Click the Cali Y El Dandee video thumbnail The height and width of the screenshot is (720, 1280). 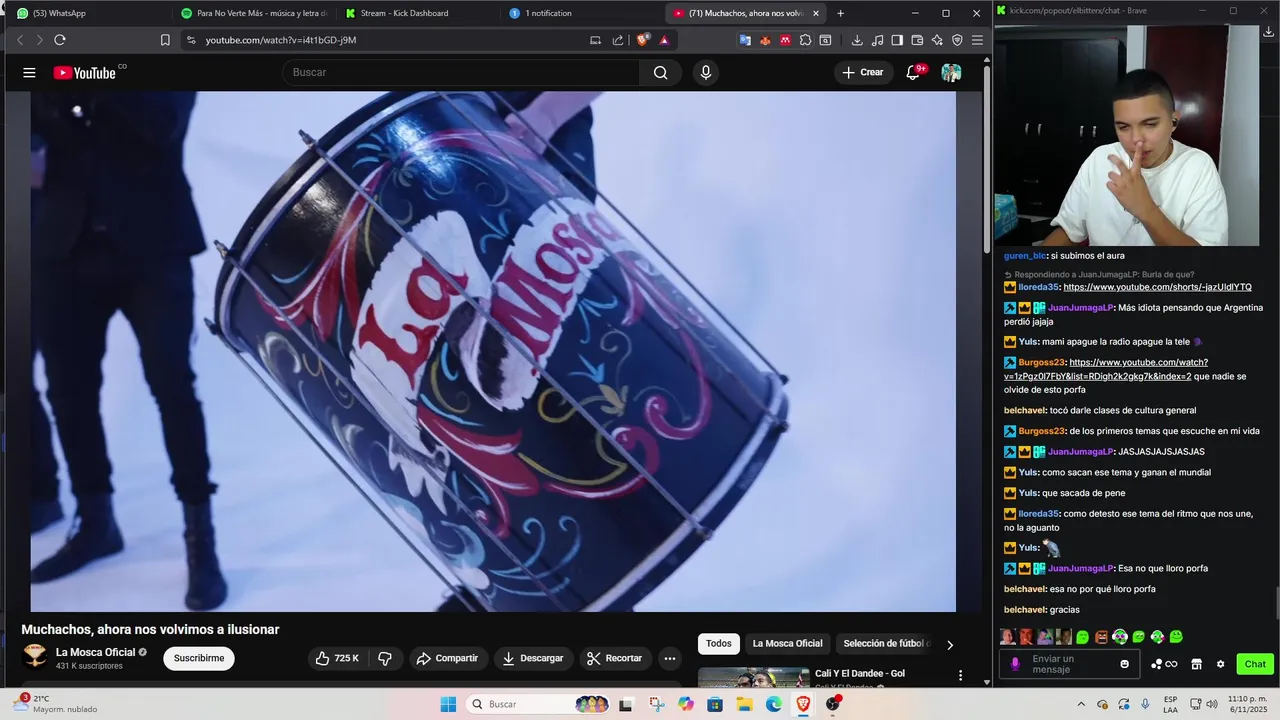click(x=753, y=678)
